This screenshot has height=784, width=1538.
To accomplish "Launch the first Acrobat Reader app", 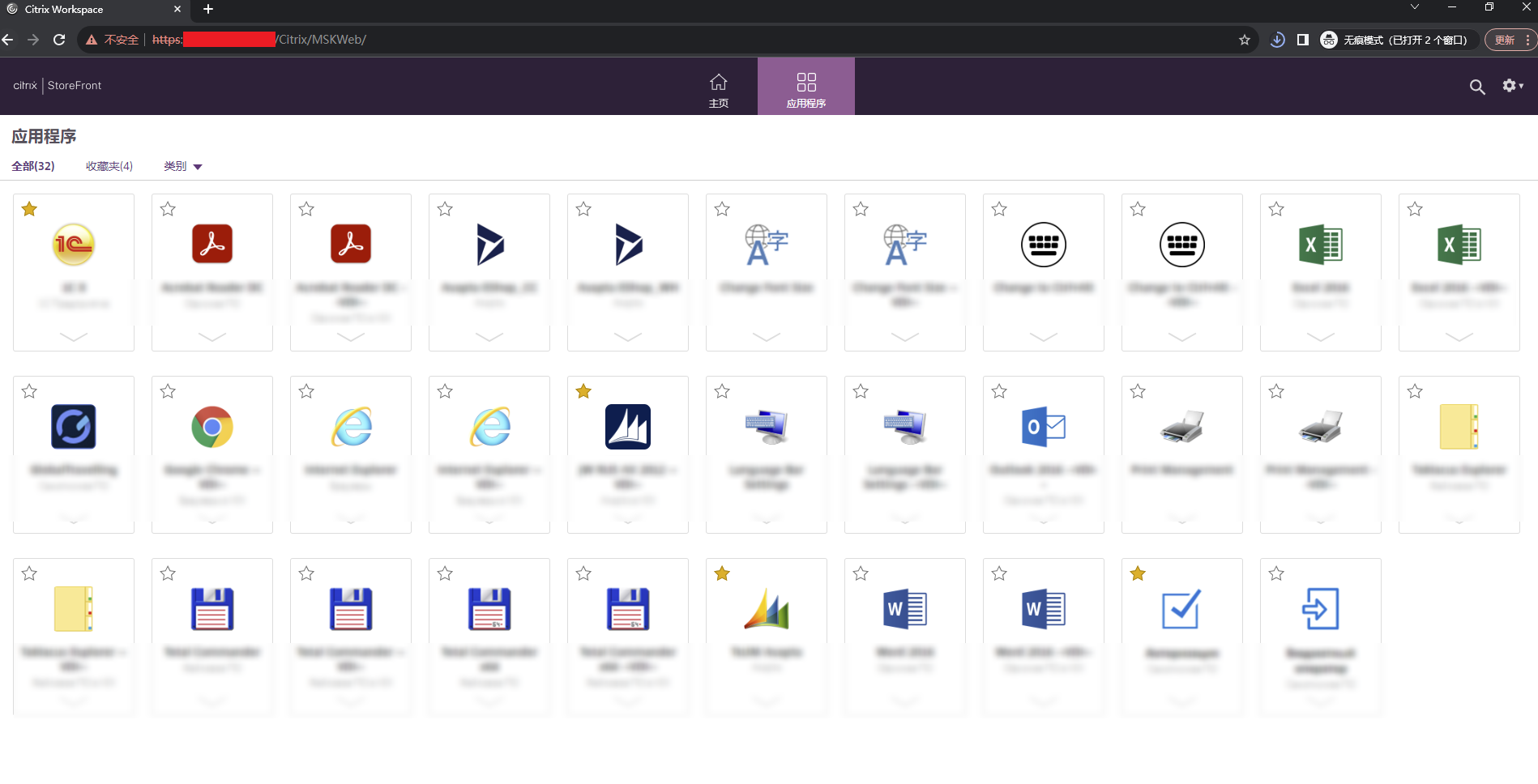I will (212, 245).
